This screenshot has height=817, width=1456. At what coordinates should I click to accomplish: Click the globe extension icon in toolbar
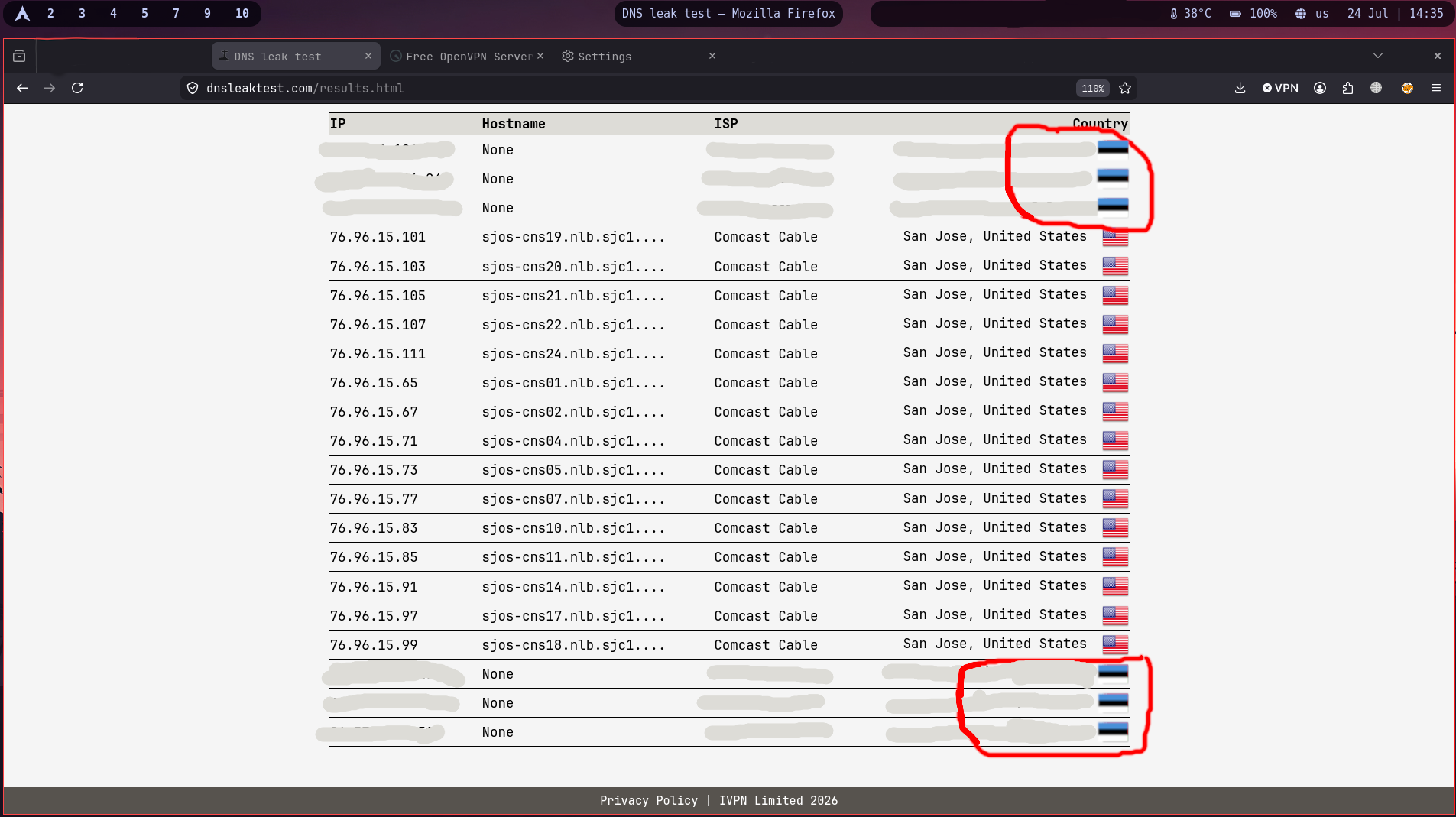[x=1376, y=88]
